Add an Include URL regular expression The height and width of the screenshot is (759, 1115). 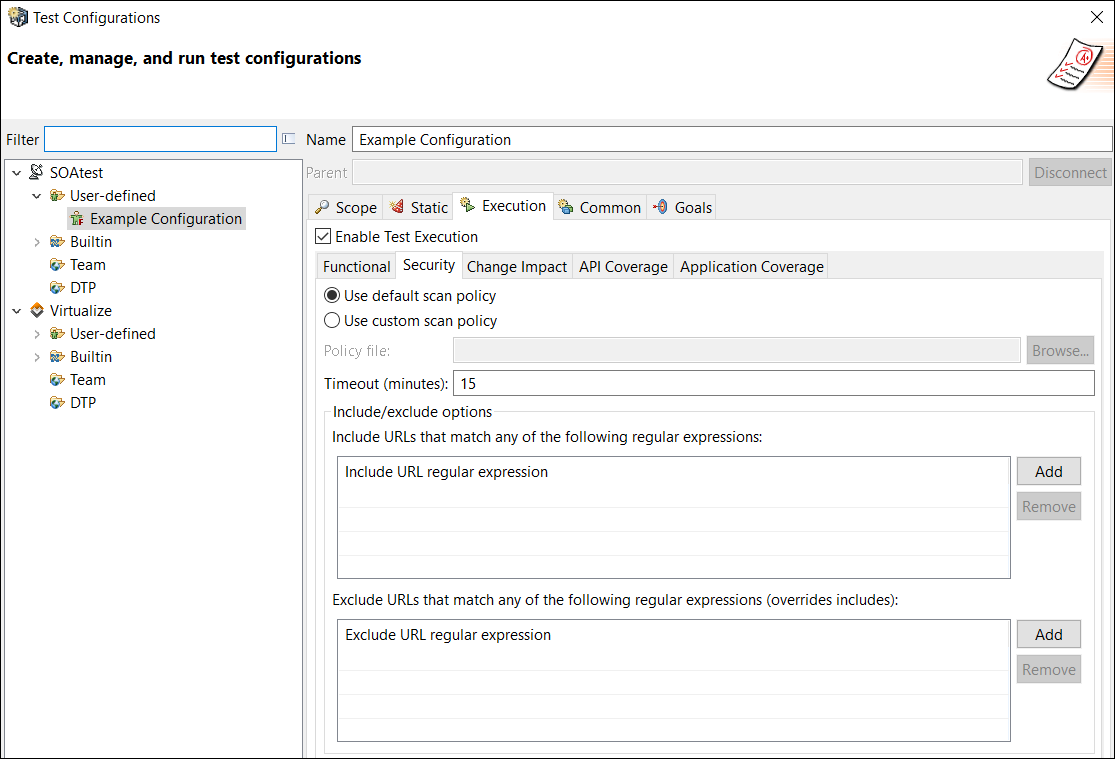click(x=1048, y=471)
